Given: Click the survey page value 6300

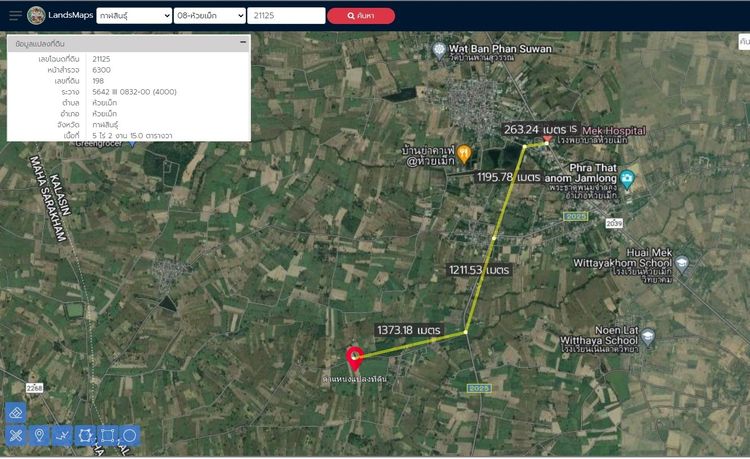Looking at the screenshot, I should [101, 70].
